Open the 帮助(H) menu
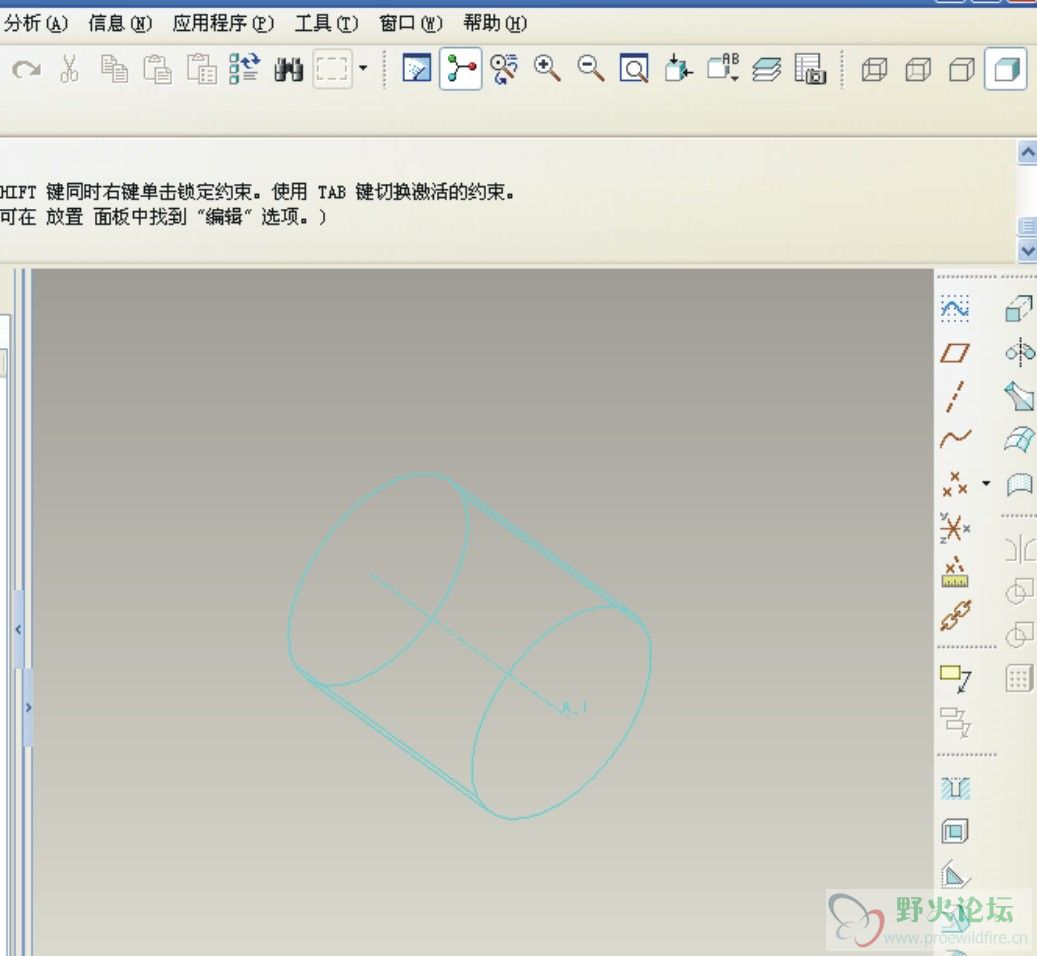1037x956 pixels. [x=495, y=24]
